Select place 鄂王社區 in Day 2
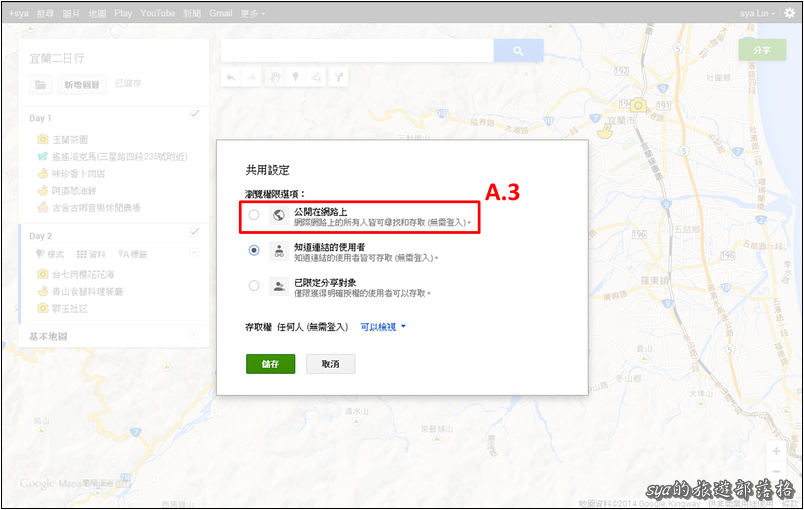Viewport: 804px width, 510px height. point(70,308)
